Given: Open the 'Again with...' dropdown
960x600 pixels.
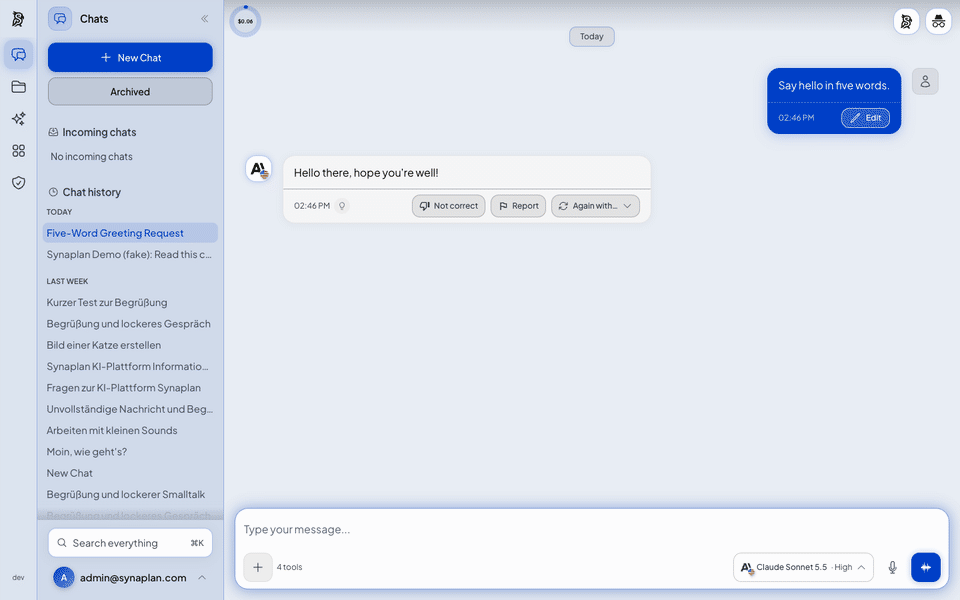Looking at the screenshot, I should [595, 206].
